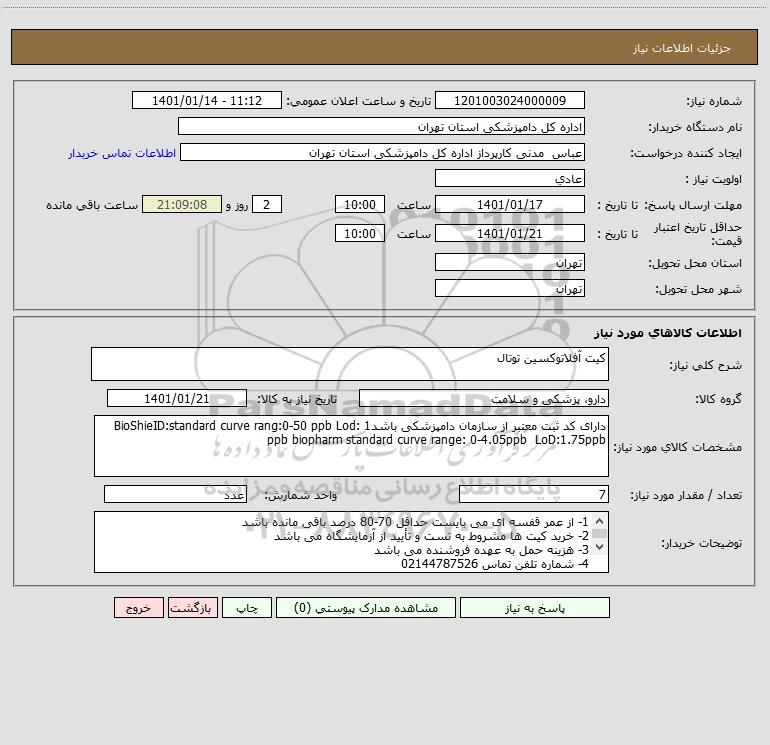Click goods need date 1401/01/21 field
This screenshot has width=770, height=745.
pyautogui.click(x=177, y=399)
